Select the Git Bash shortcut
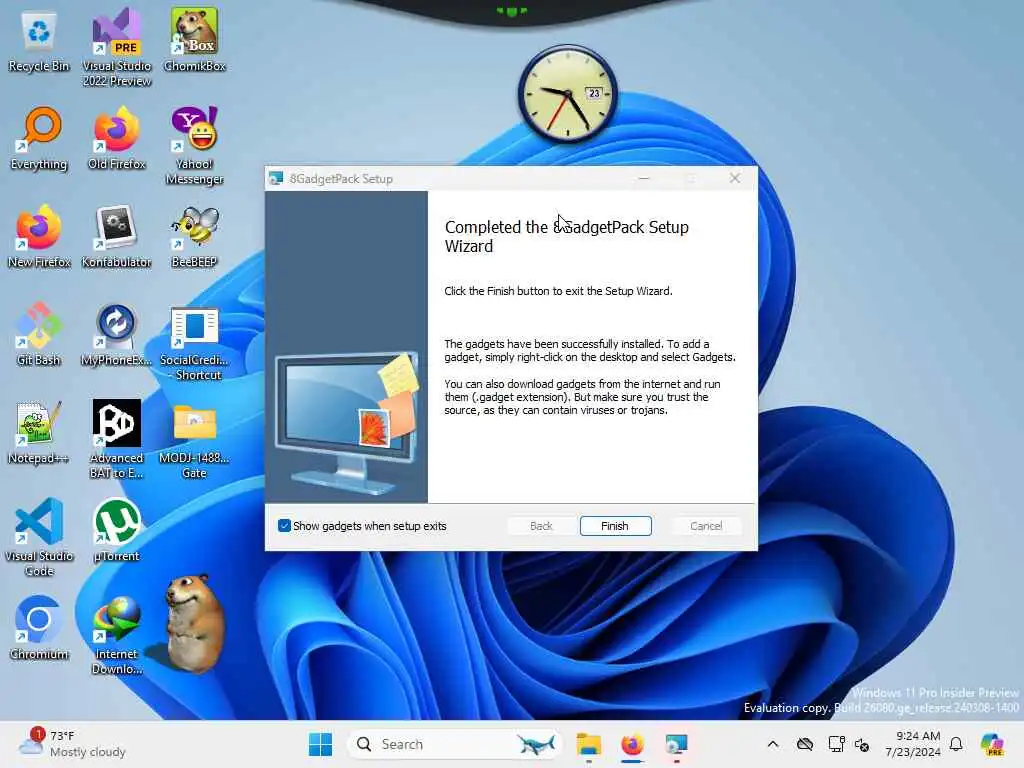 pos(39,334)
